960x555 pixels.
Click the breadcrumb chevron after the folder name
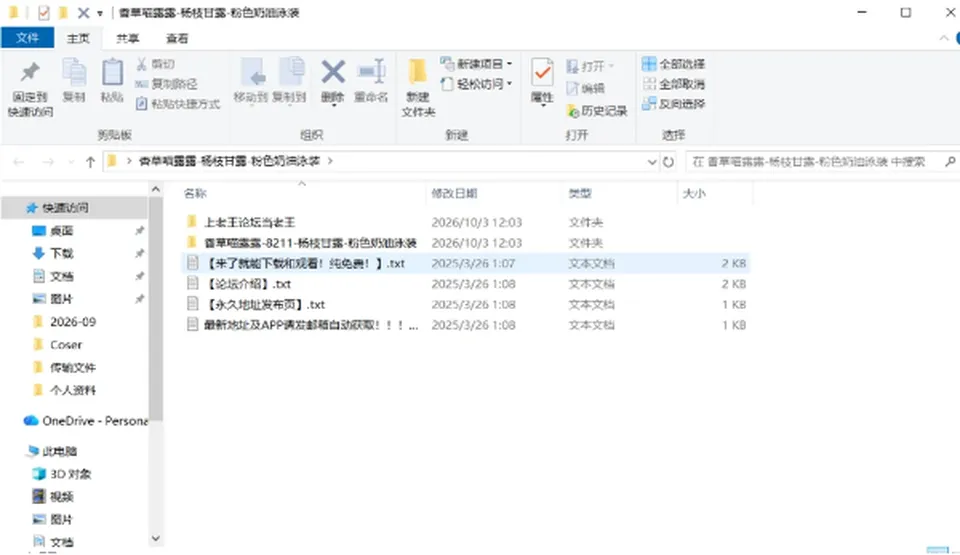point(330,161)
